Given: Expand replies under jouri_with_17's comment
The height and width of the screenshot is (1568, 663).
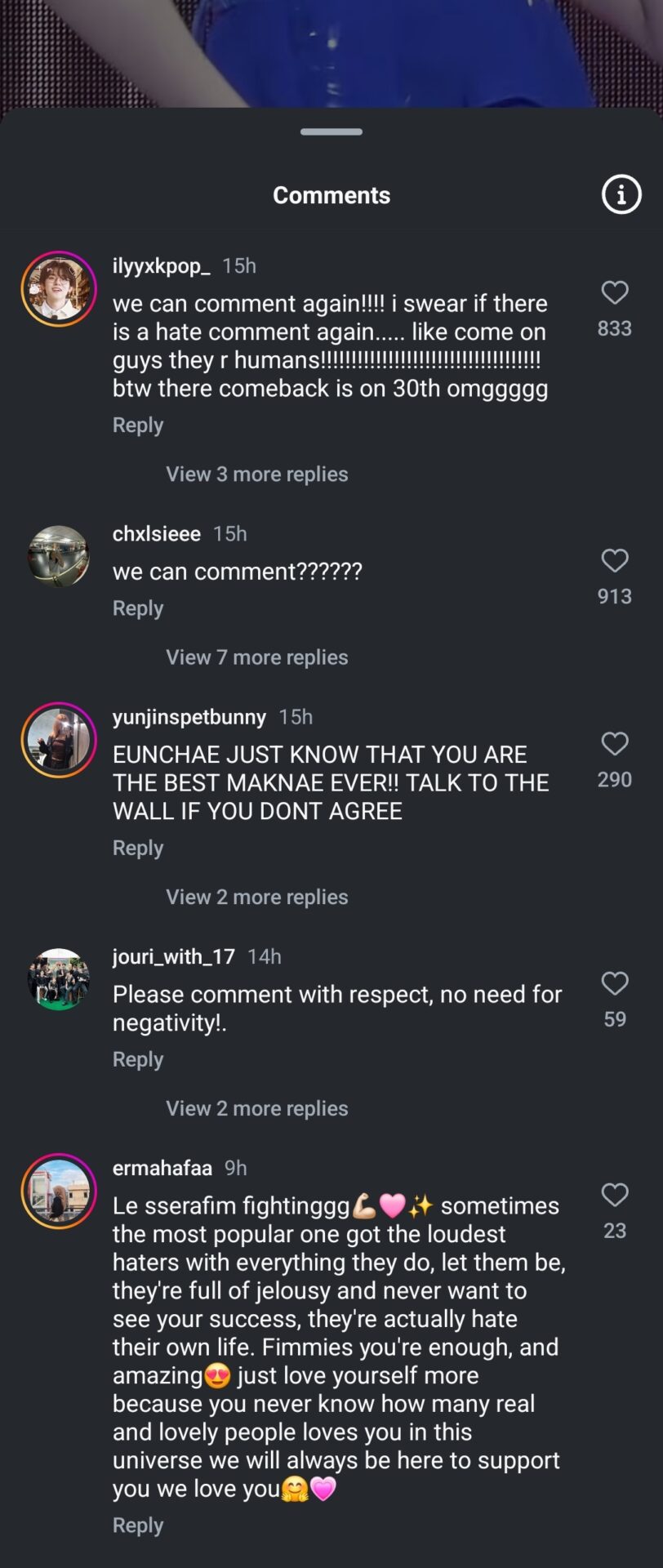Looking at the screenshot, I should pyautogui.click(x=256, y=1108).
